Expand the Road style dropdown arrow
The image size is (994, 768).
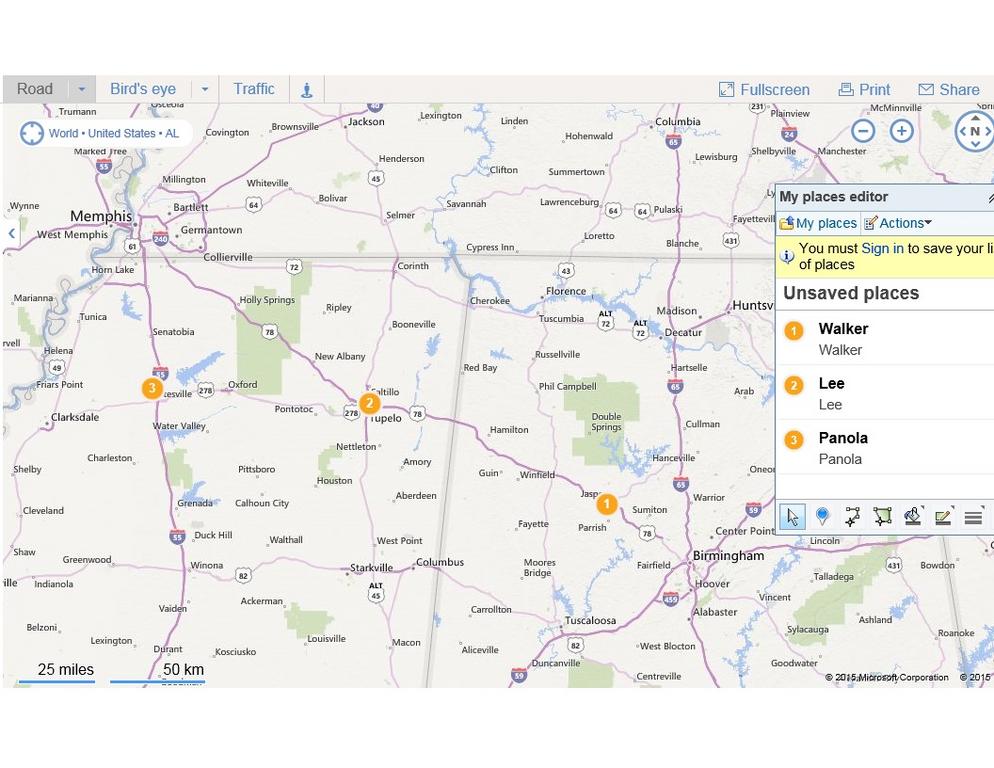(x=82, y=89)
